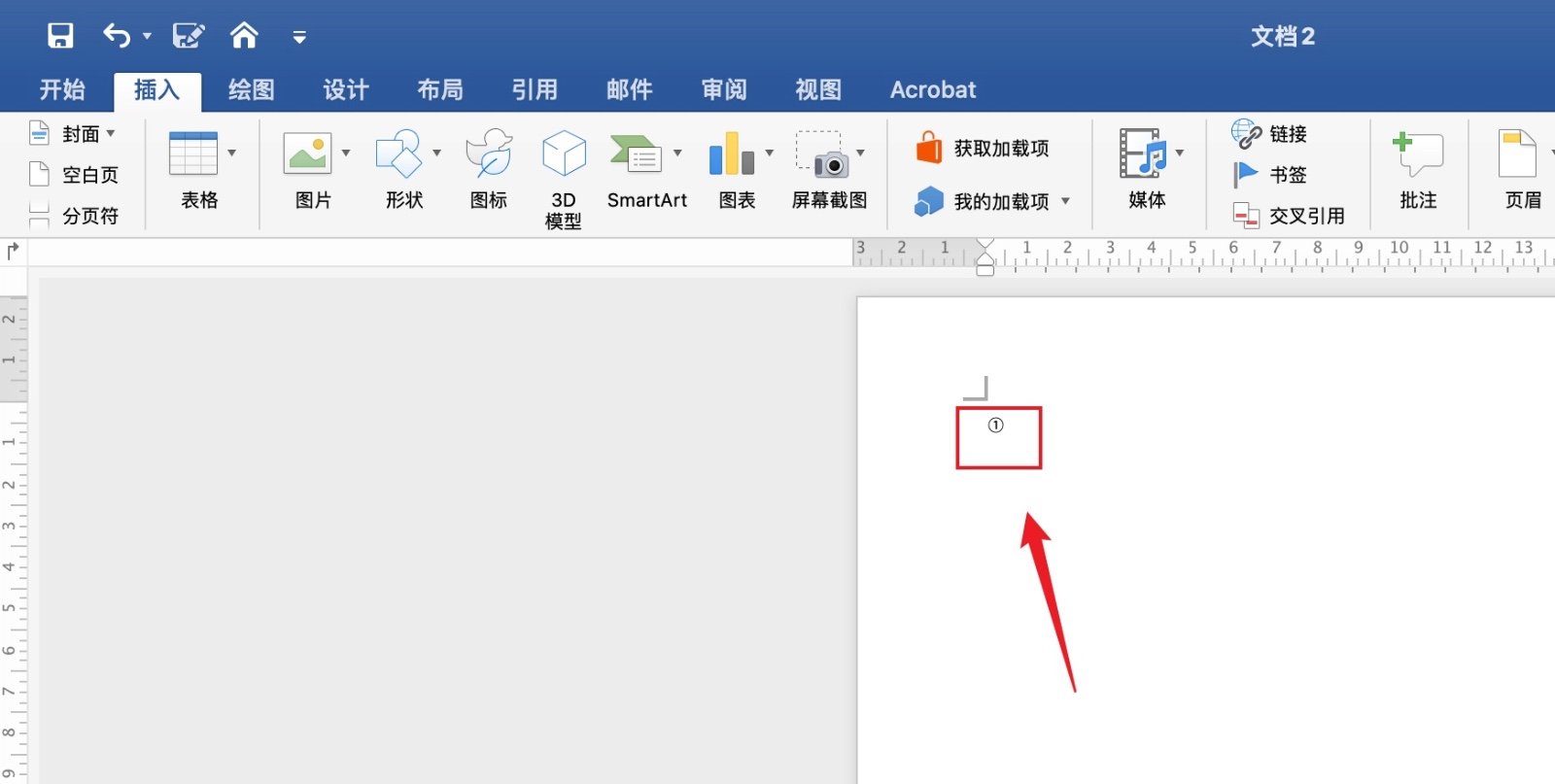Screen dimensions: 1555x784
Task: Click the 封面 cover page icon
Action: point(39,133)
